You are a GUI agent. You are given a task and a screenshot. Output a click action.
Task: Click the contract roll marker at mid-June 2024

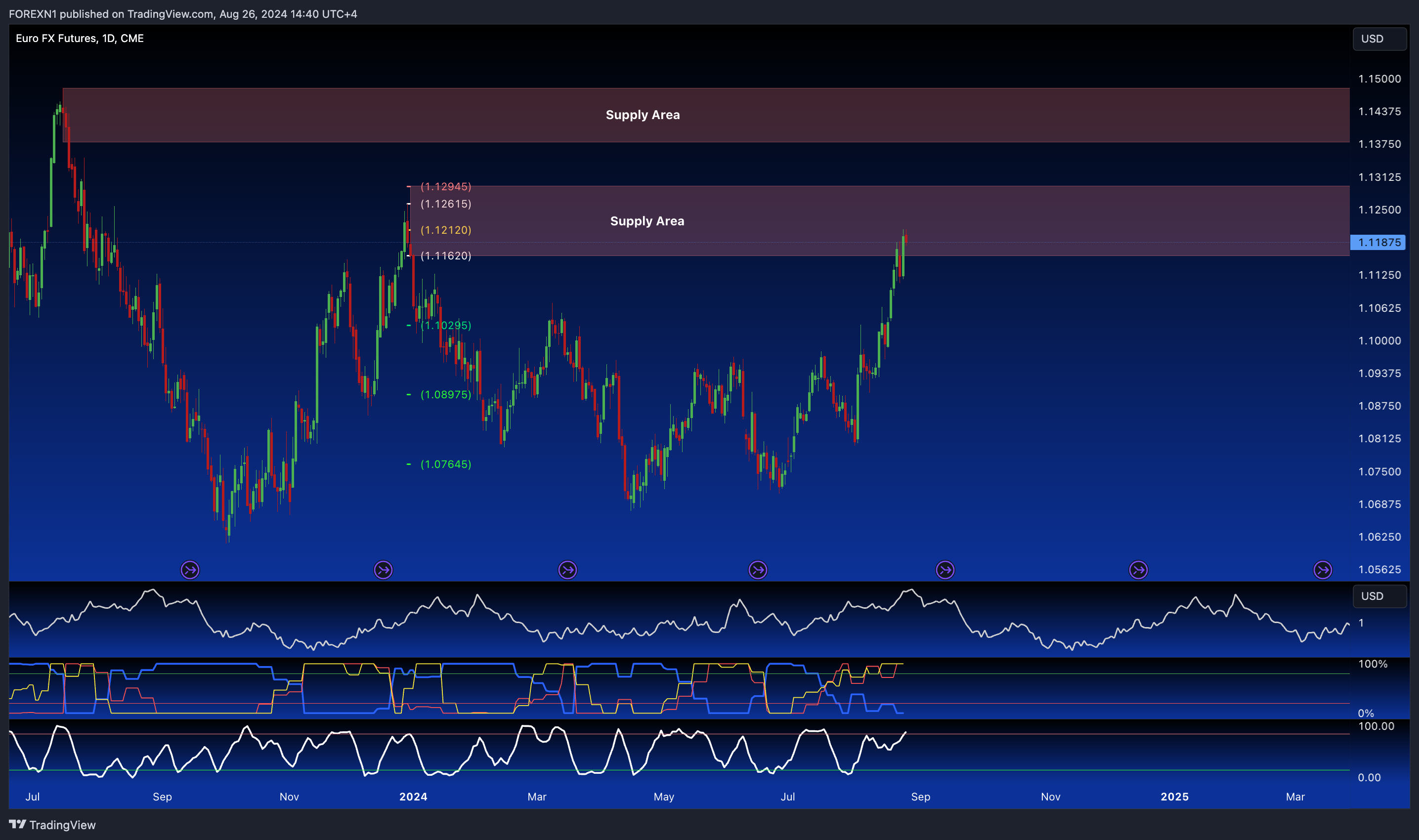coord(757,569)
